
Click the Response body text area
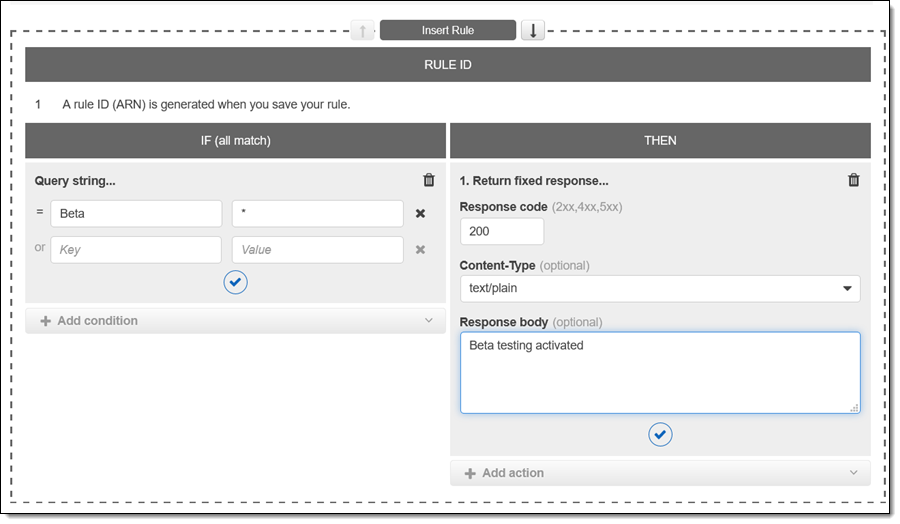coord(660,373)
